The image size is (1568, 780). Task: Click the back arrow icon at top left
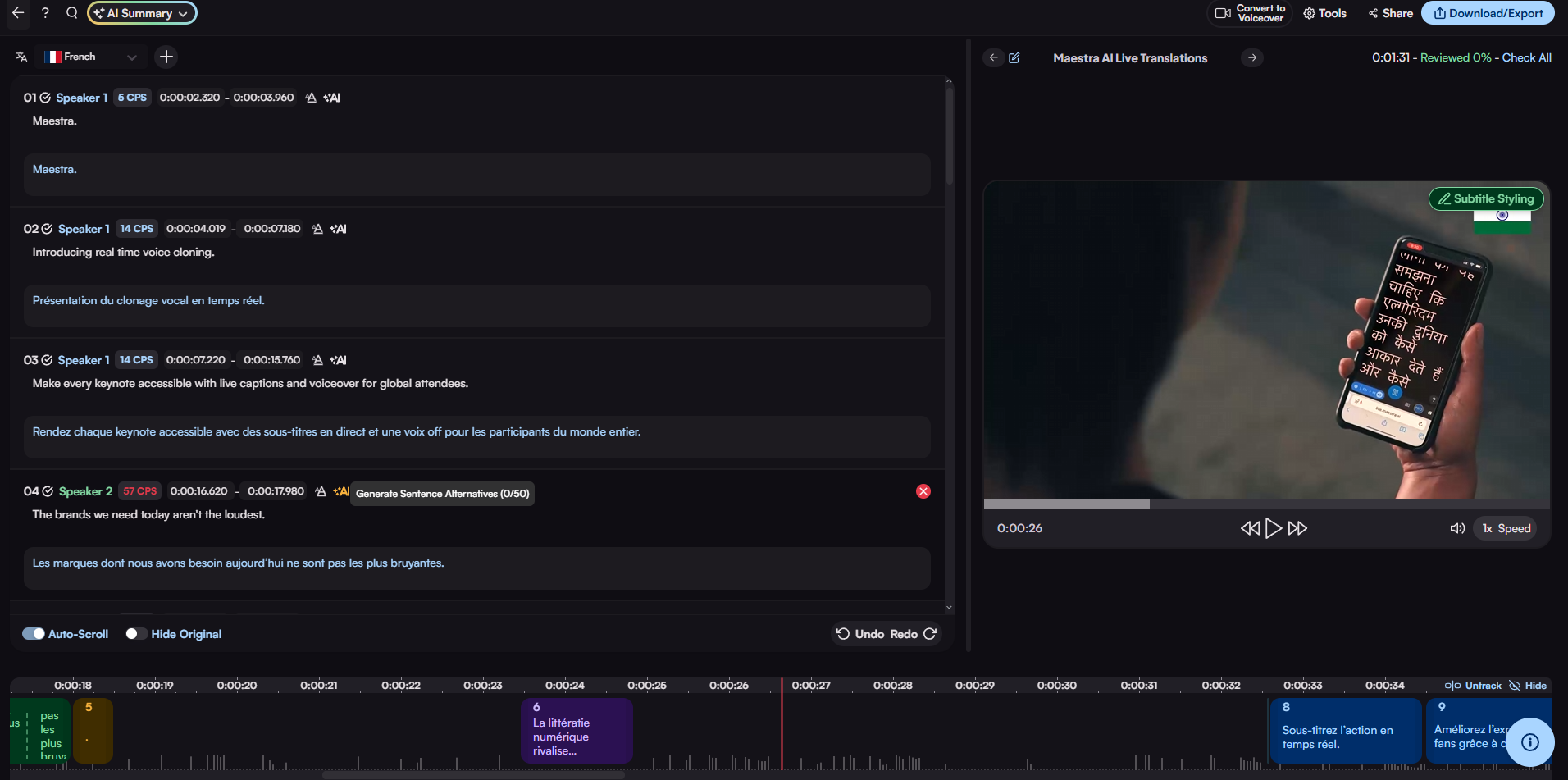[18, 13]
